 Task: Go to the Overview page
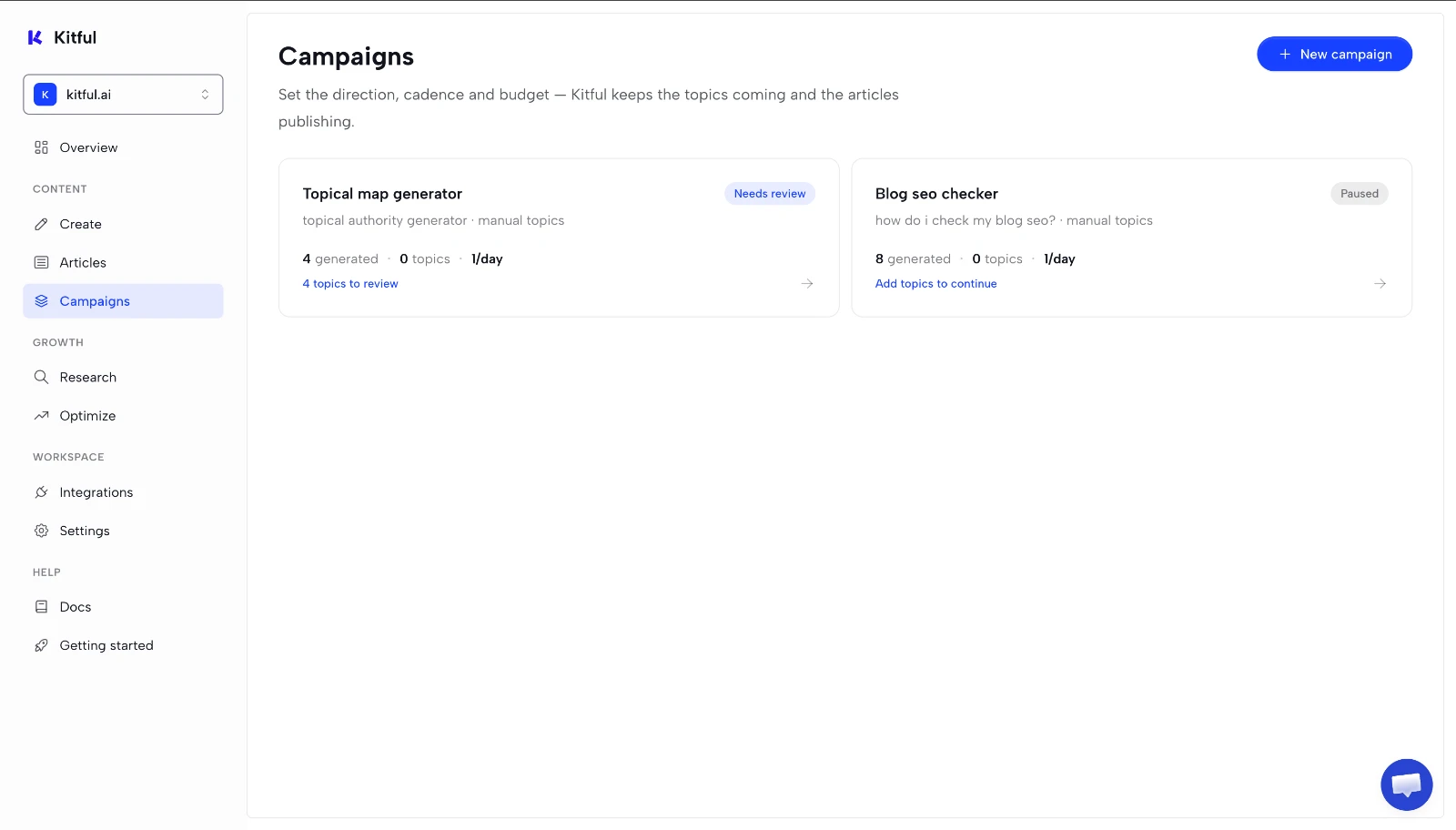point(123,147)
